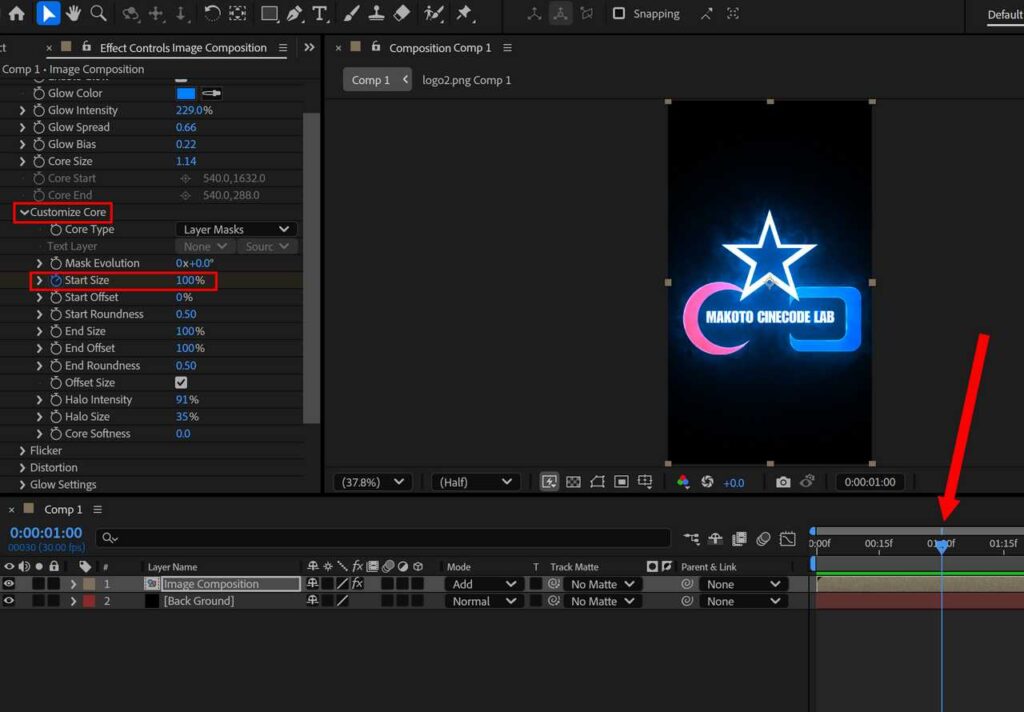Expand the Glow Settings group
Viewport: 1024px width, 712px height.
point(23,485)
